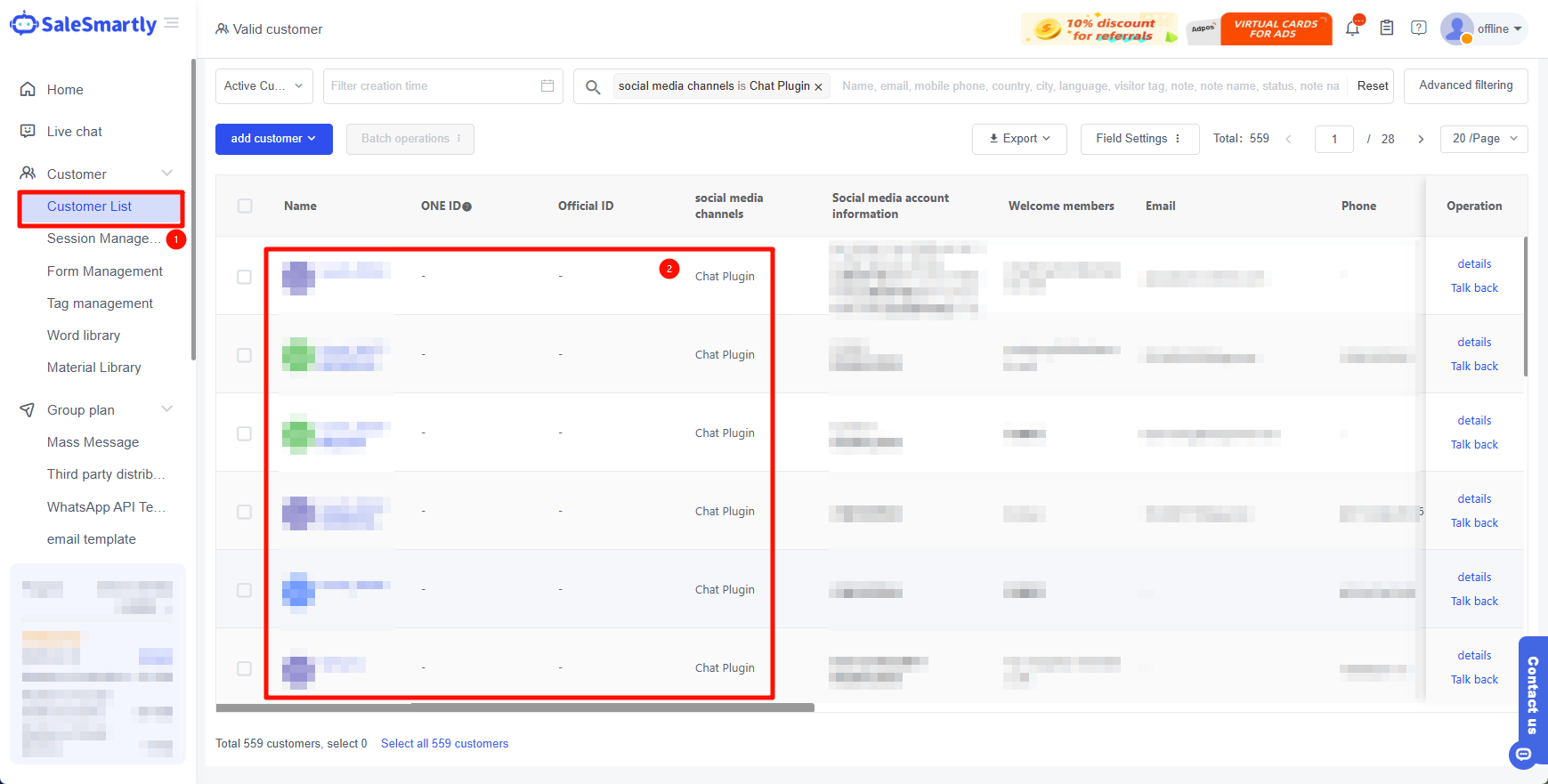Remove the Chat Plugin filter tag
Image resolution: width=1548 pixels, height=784 pixels.
point(818,87)
